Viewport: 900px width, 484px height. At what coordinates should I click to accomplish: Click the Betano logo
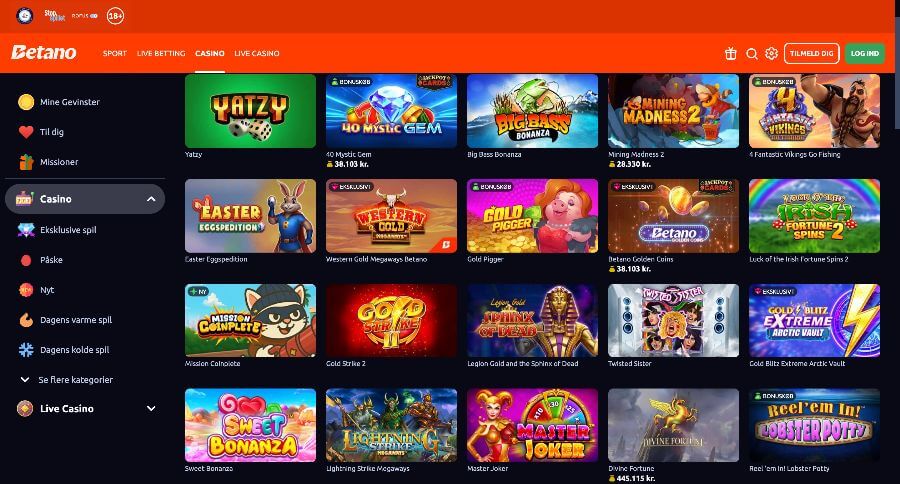click(44, 52)
